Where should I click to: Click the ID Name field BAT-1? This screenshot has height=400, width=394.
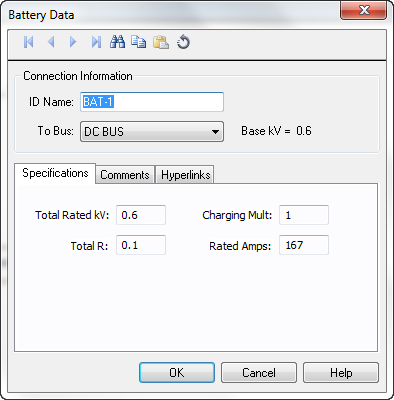tap(152, 102)
